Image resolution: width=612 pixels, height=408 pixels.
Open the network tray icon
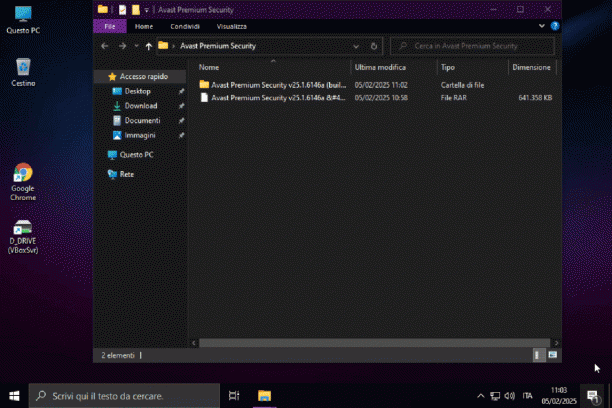[495, 396]
